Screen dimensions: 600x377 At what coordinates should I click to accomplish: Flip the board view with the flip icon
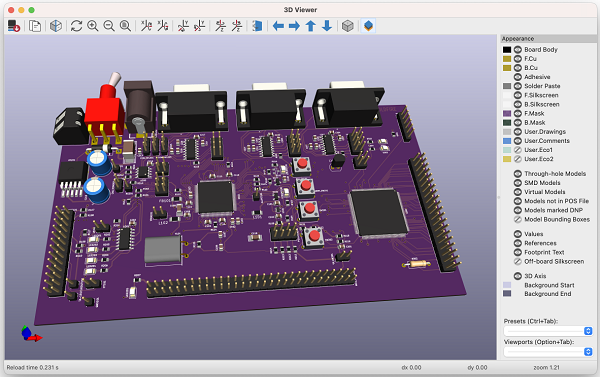tap(258, 26)
